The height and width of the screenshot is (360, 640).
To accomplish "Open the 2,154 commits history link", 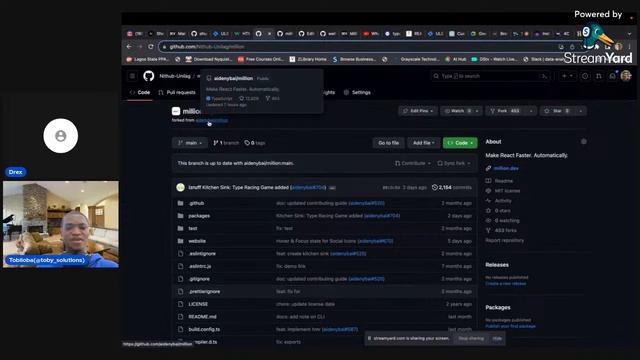I will click(x=452, y=187).
